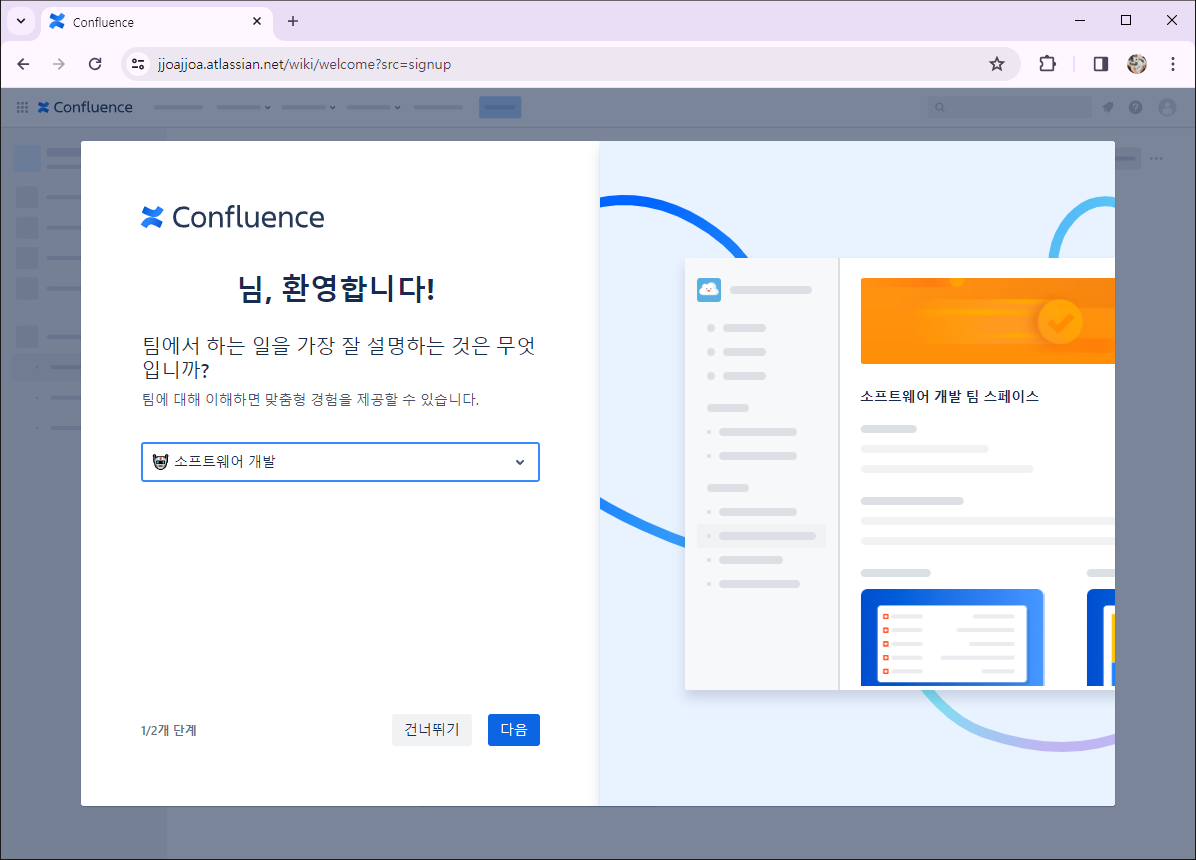Open the Chrome profile avatar
Viewport: 1196px width, 860px height.
pyautogui.click(x=1137, y=64)
